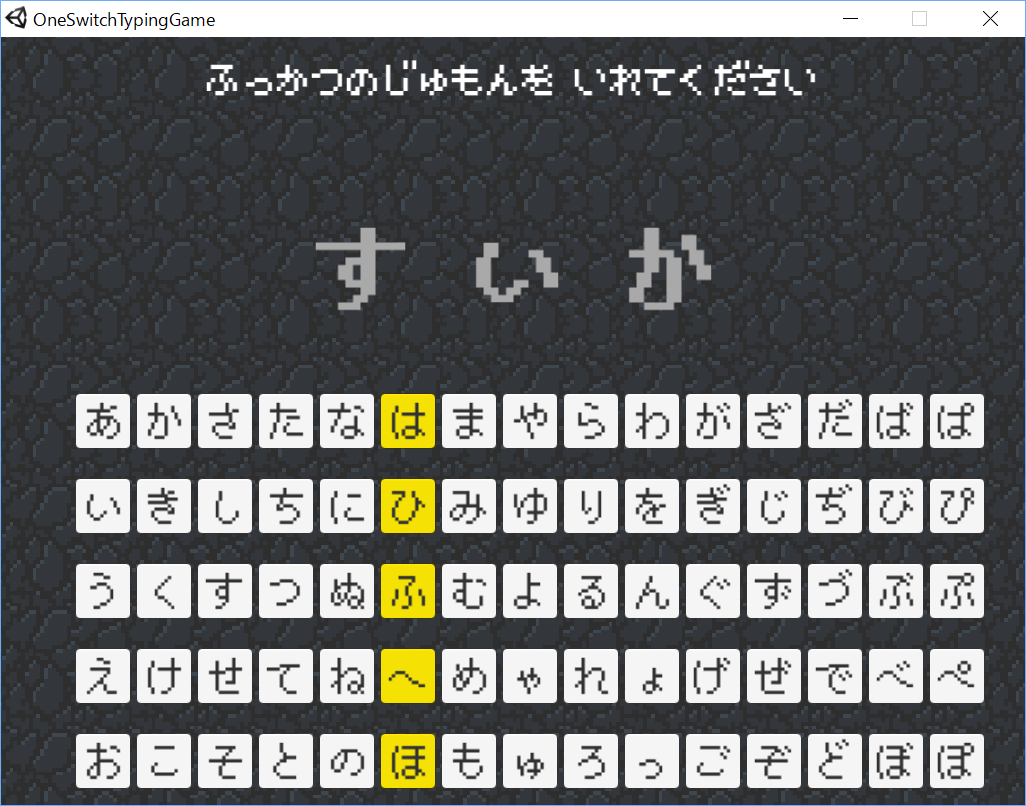Select the ん key
The width and height of the screenshot is (1026, 806).
pyautogui.click(x=652, y=591)
